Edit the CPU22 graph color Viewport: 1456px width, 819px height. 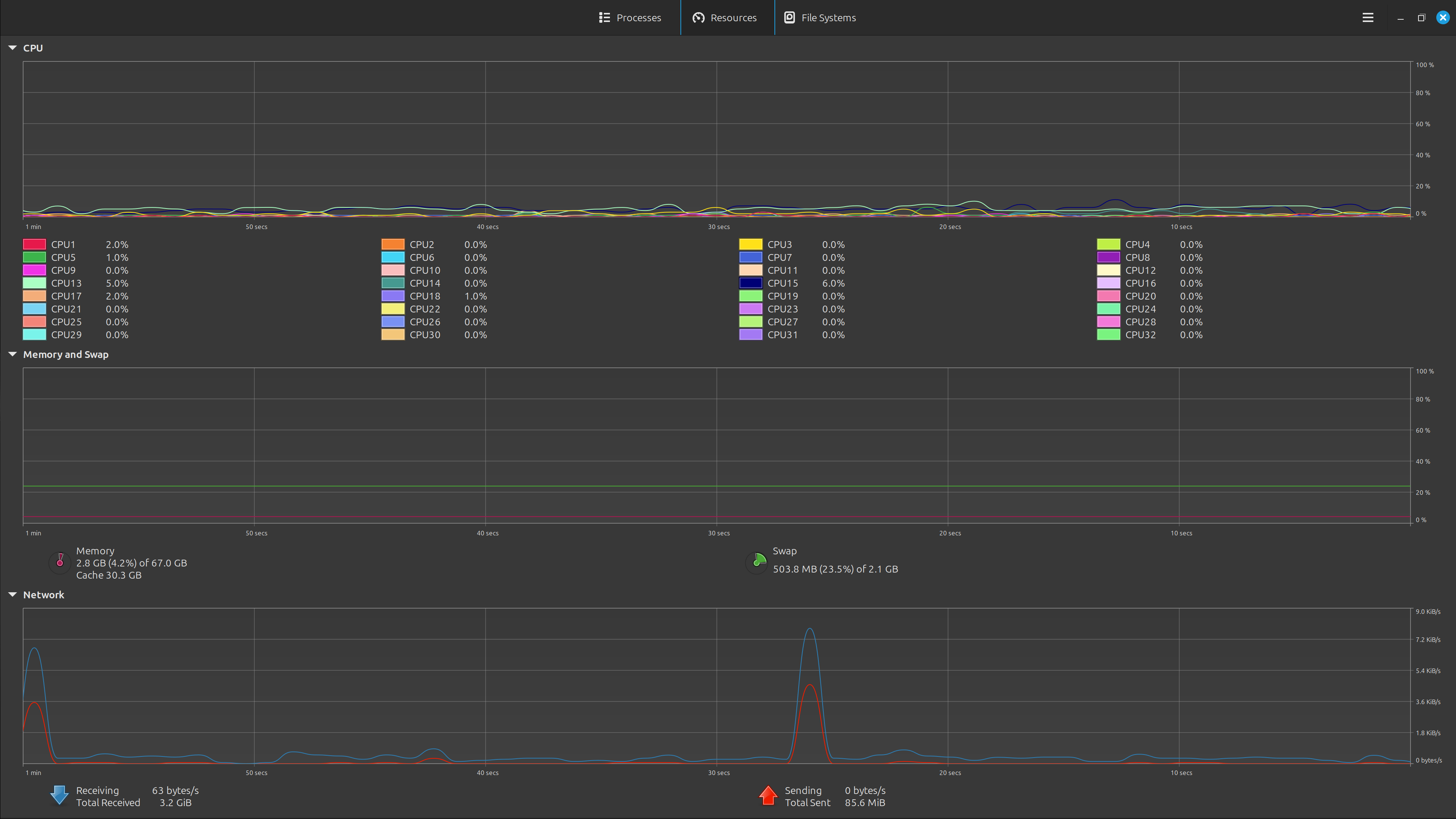tap(393, 309)
